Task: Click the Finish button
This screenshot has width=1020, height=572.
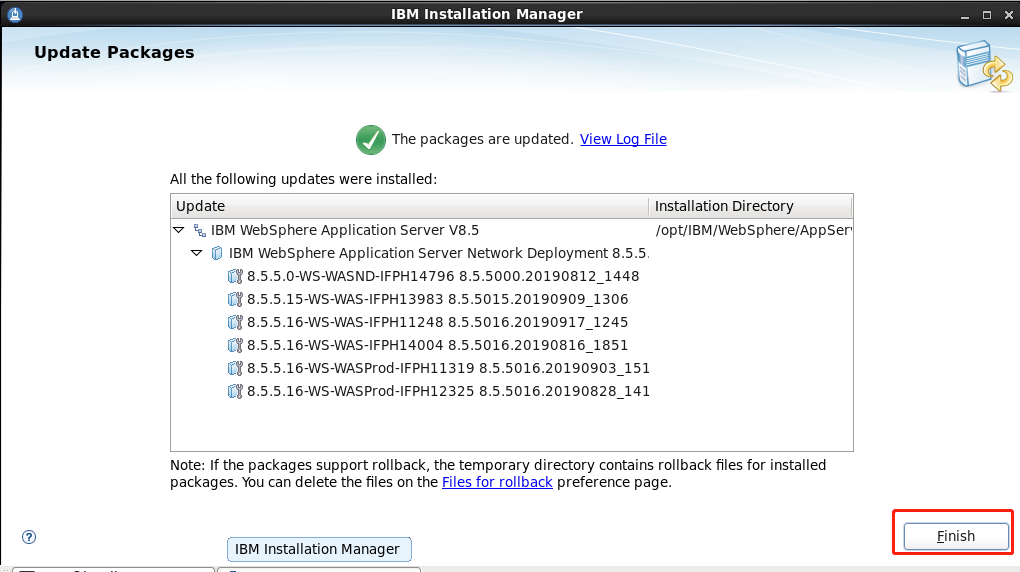Action: (956, 536)
